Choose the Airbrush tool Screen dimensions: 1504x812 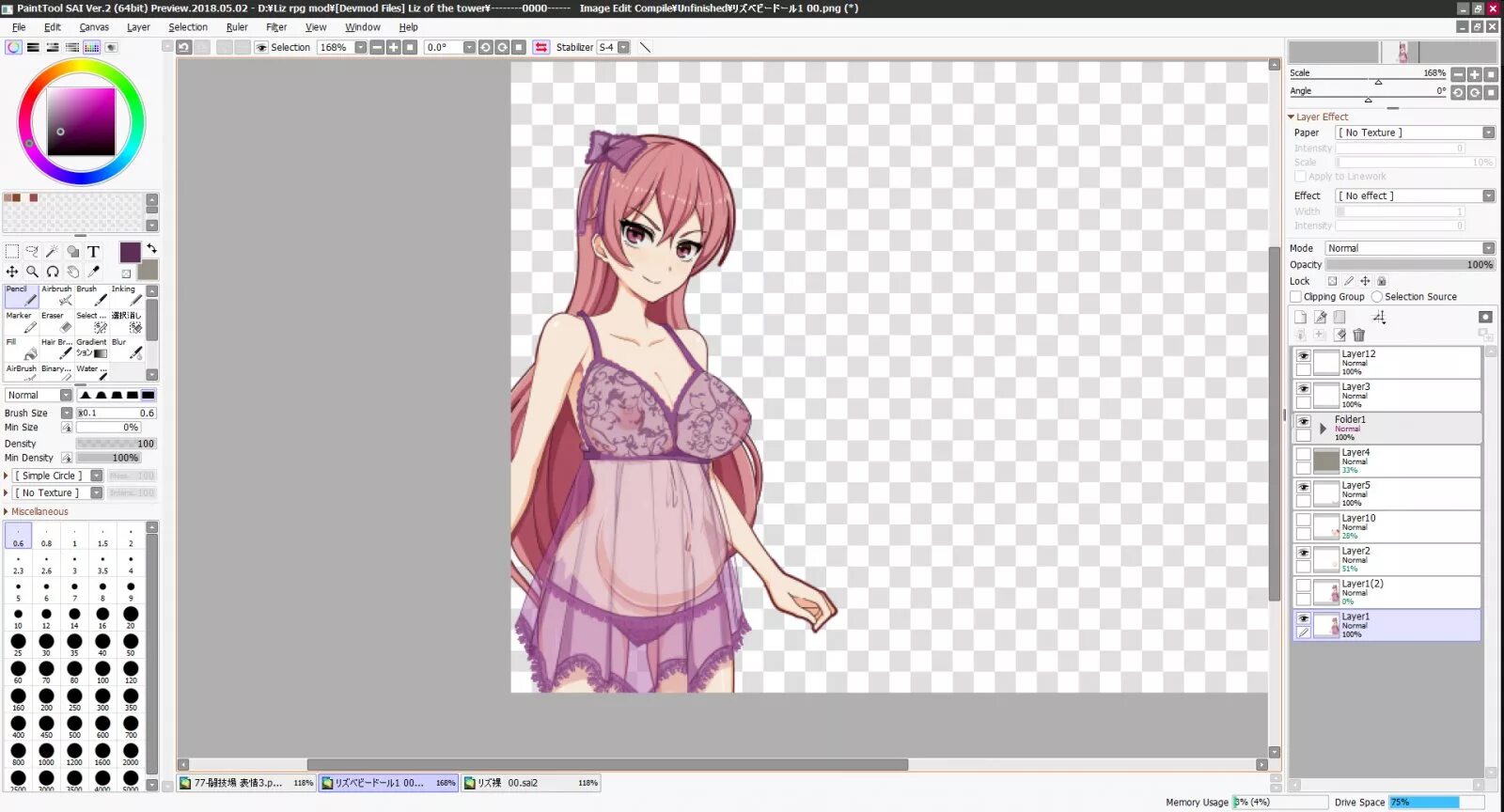coord(56,296)
